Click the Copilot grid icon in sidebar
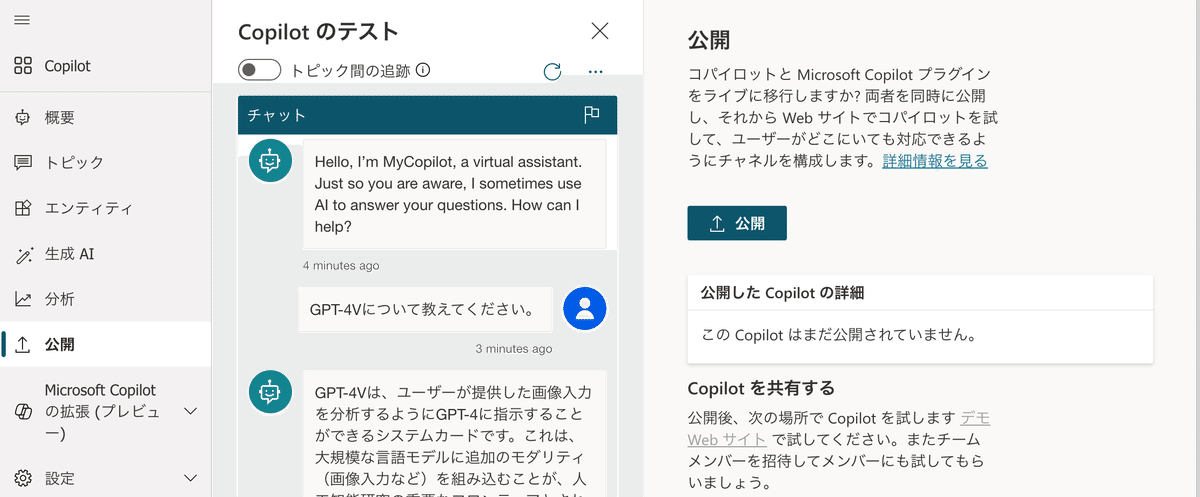Screen dimensions: 1200x497 click(23, 66)
